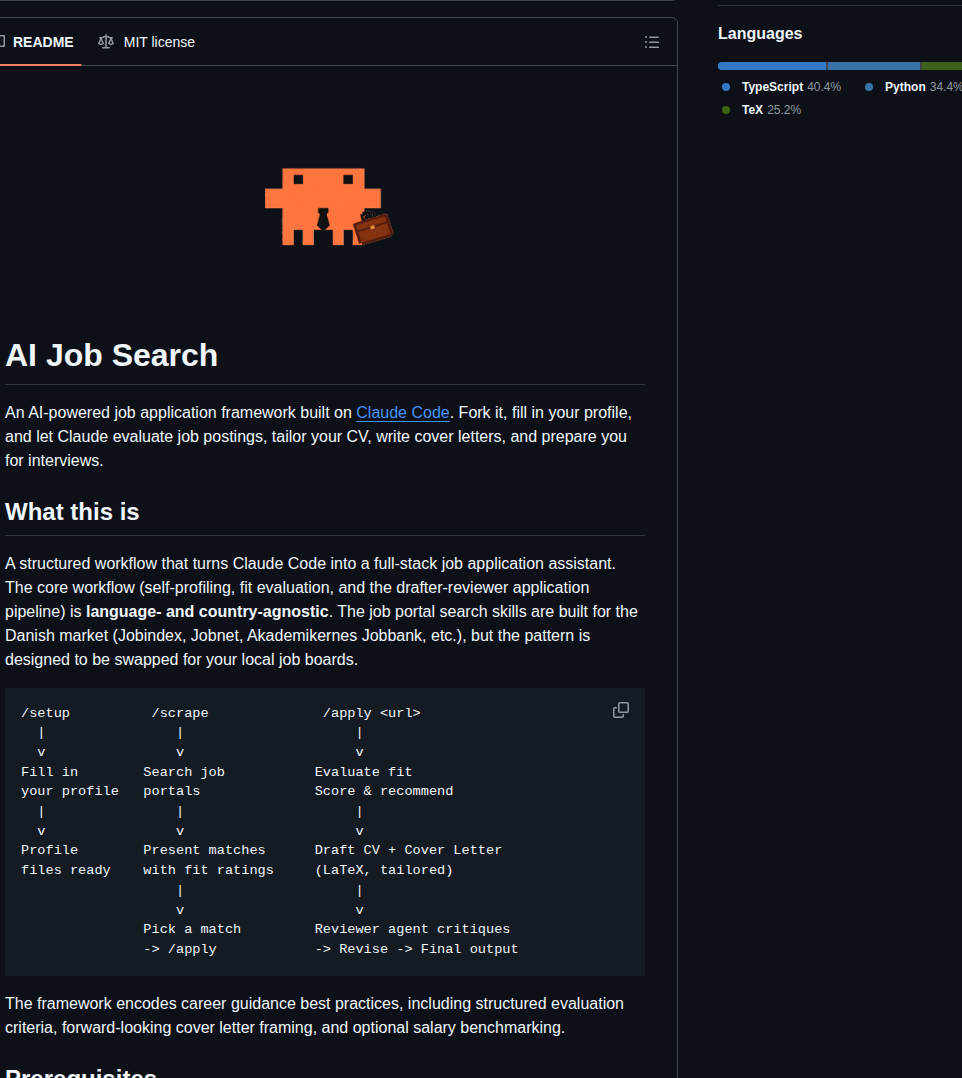The image size is (962, 1078).
Task: Click 'Reviewer agent critiques' in code block
Action: pos(413,929)
